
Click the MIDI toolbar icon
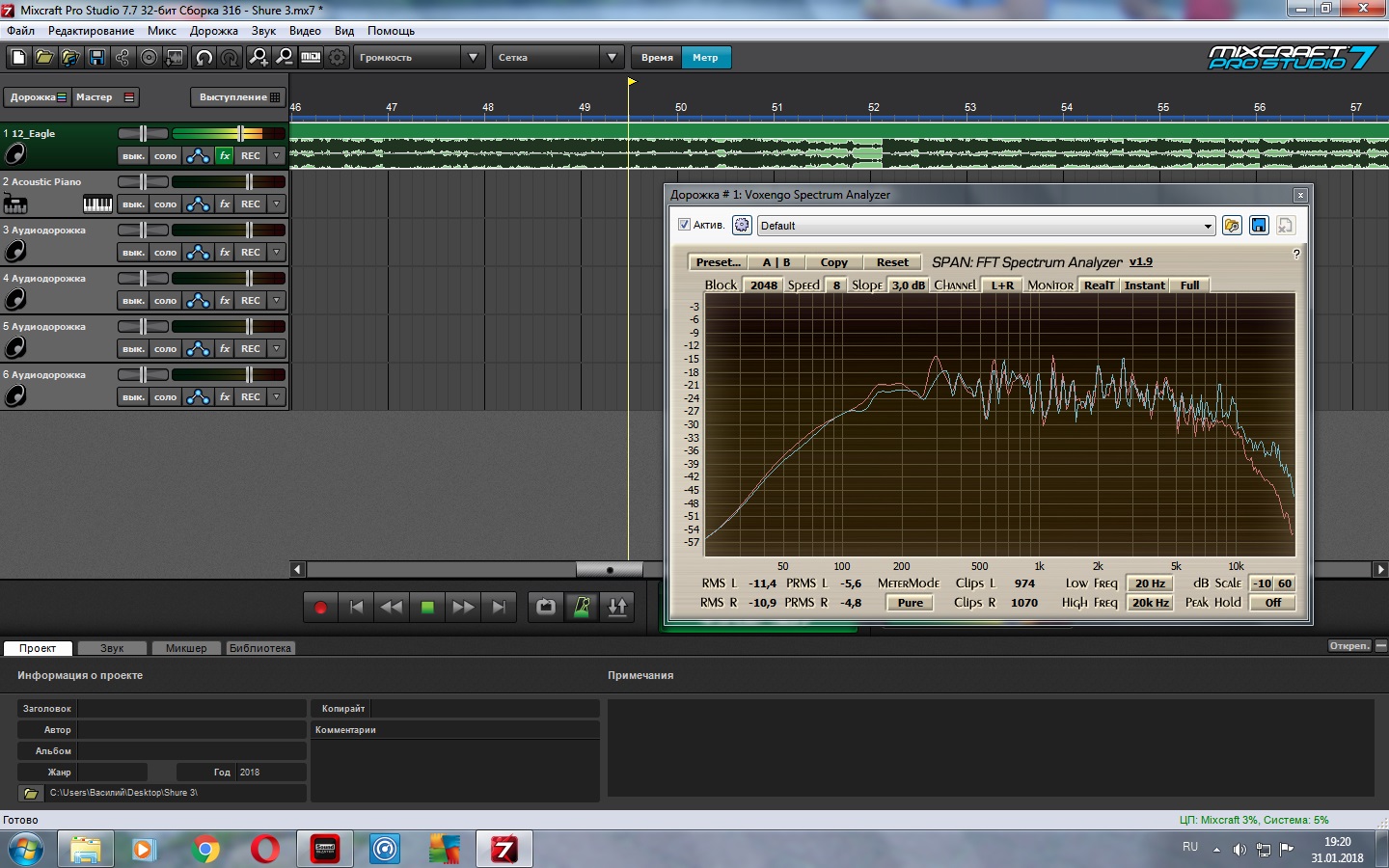[311, 58]
